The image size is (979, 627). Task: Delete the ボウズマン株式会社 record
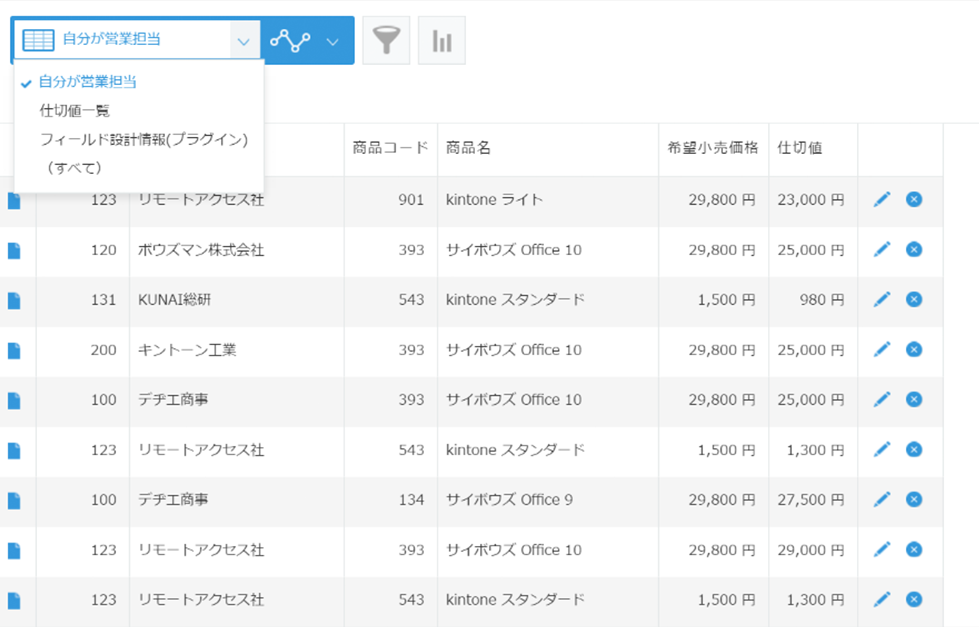914,249
